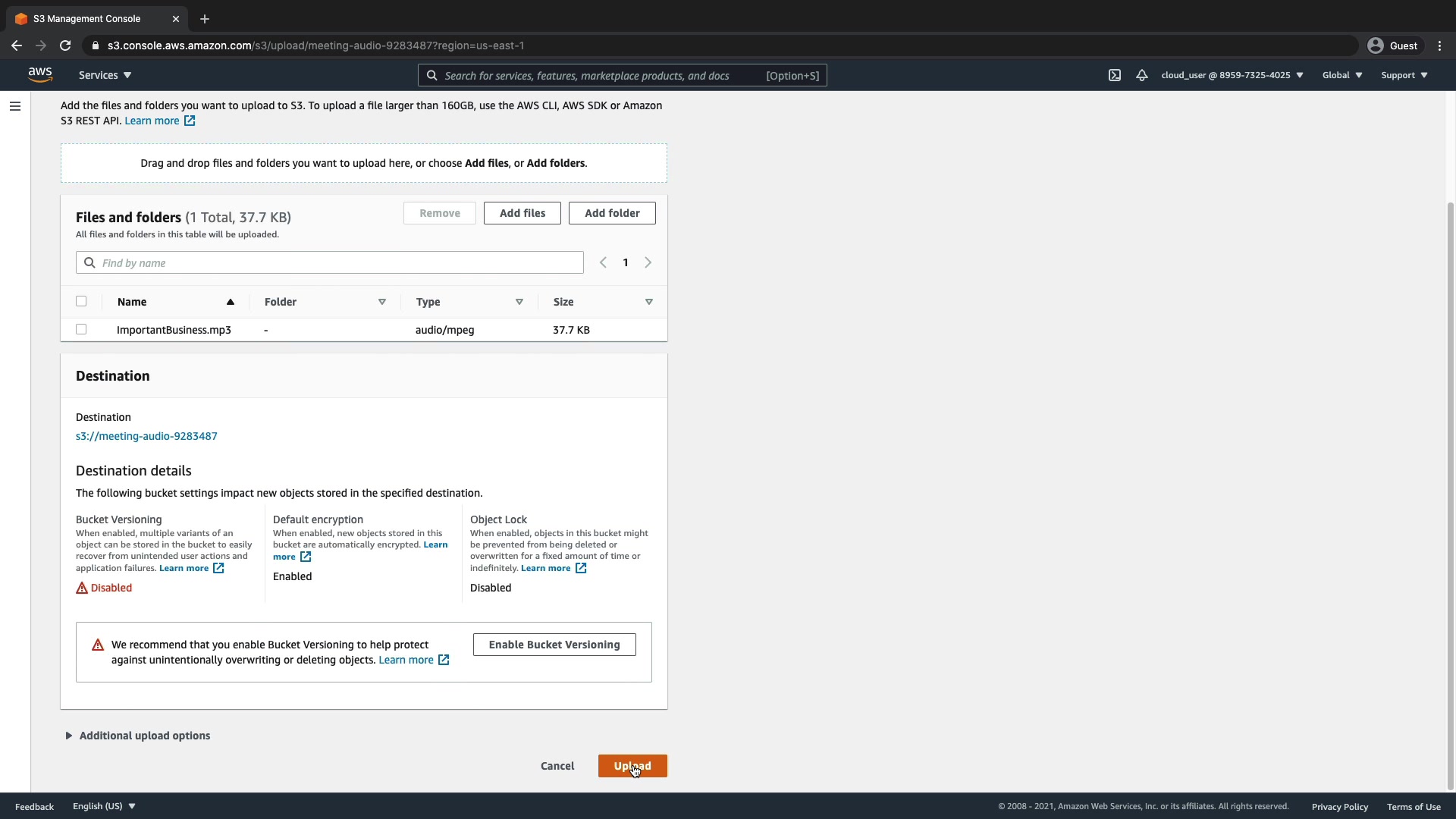Open the Services dropdown menu
Screen dimensions: 1456x819
tap(105, 75)
